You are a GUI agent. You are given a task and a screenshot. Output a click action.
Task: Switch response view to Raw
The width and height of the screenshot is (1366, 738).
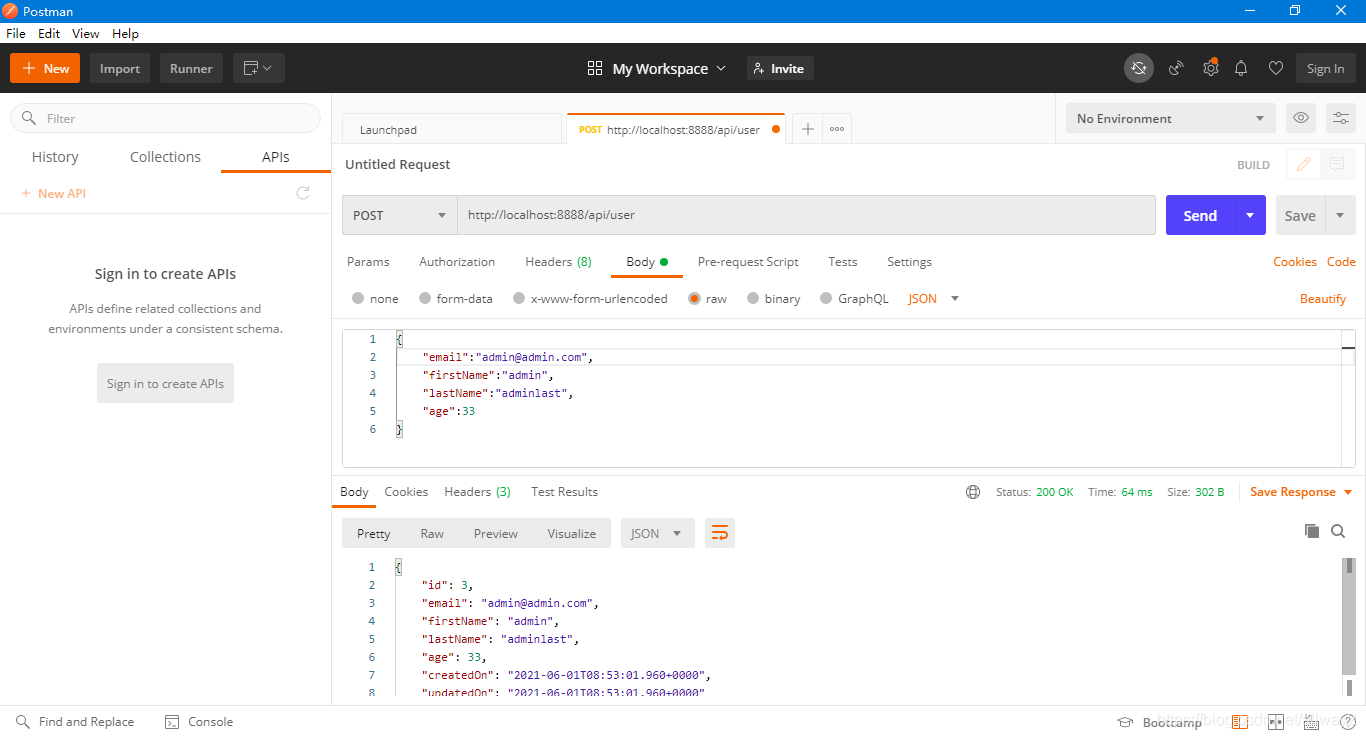pyautogui.click(x=432, y=534)
